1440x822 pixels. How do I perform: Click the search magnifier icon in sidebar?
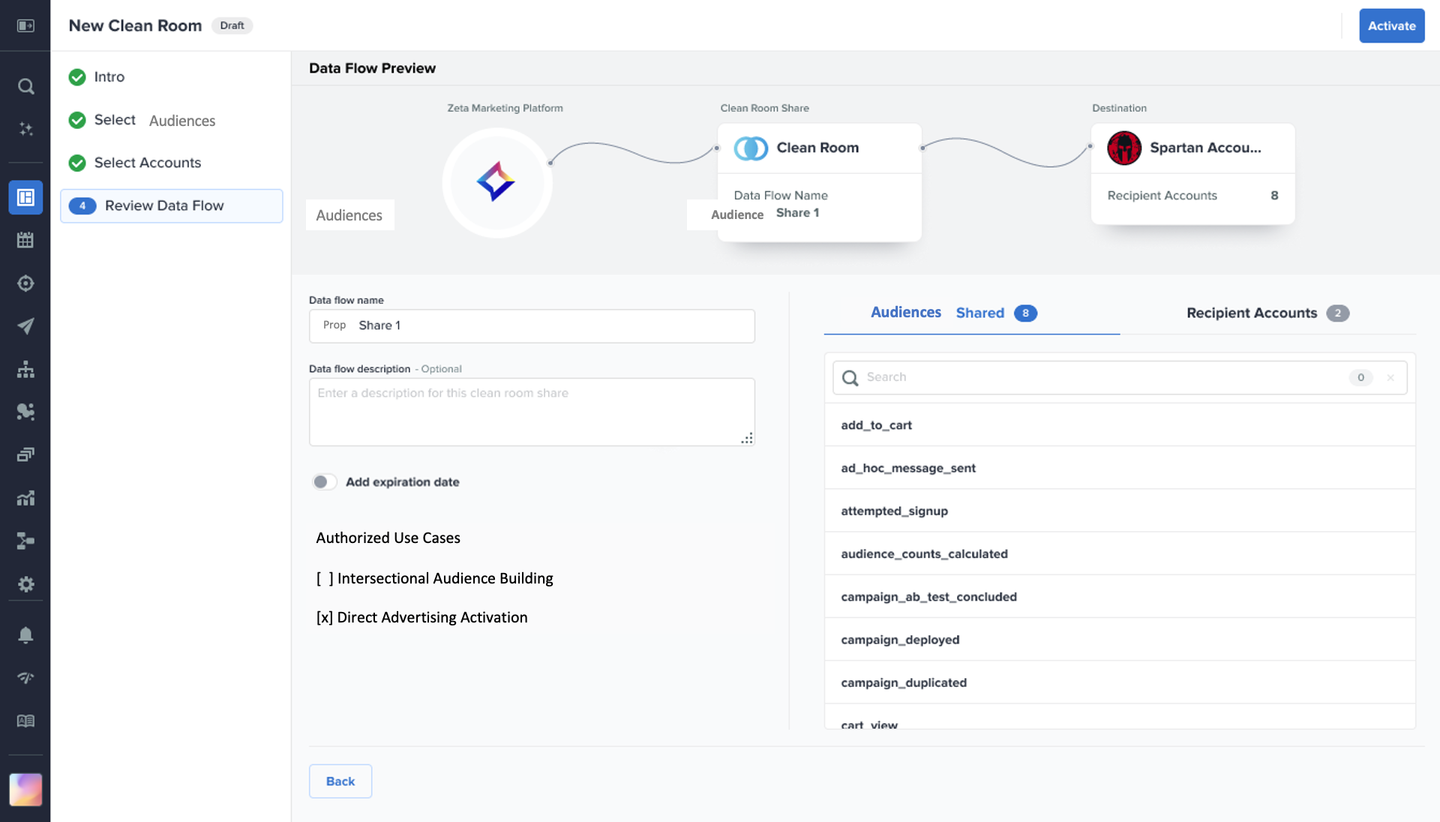[x=26, y=87]
